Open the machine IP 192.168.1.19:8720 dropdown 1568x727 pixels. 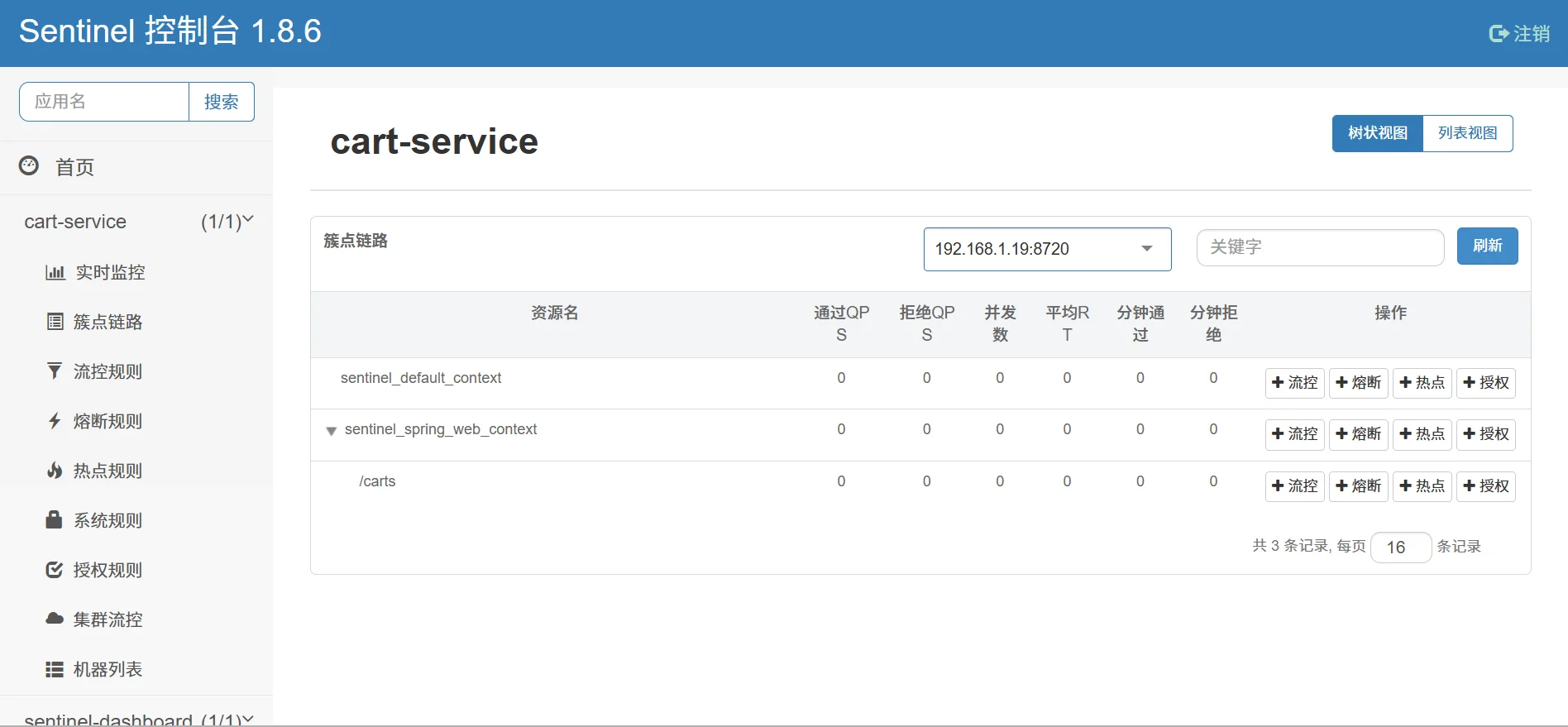1047,249
